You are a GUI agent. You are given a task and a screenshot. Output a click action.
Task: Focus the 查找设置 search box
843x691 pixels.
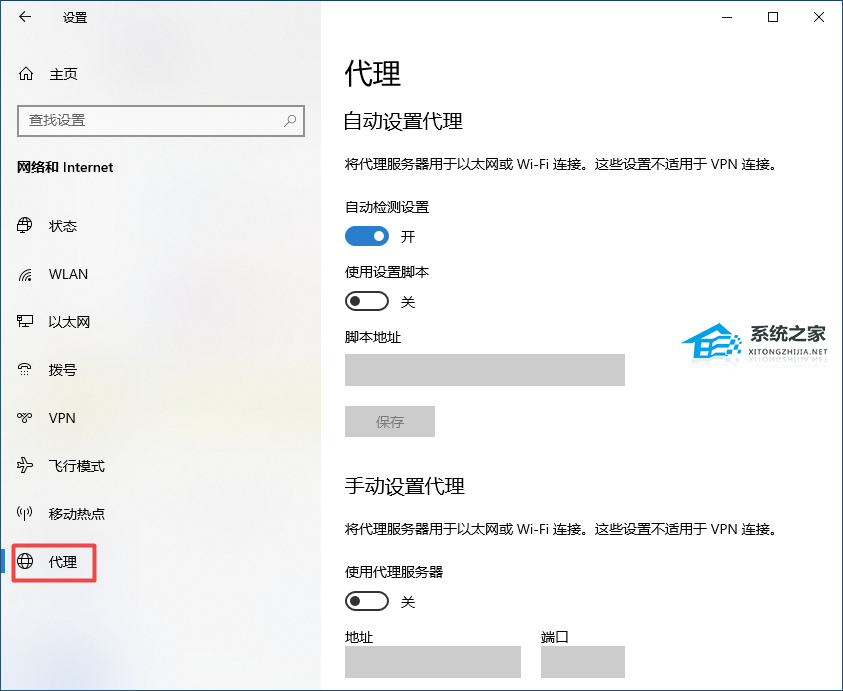161,120
